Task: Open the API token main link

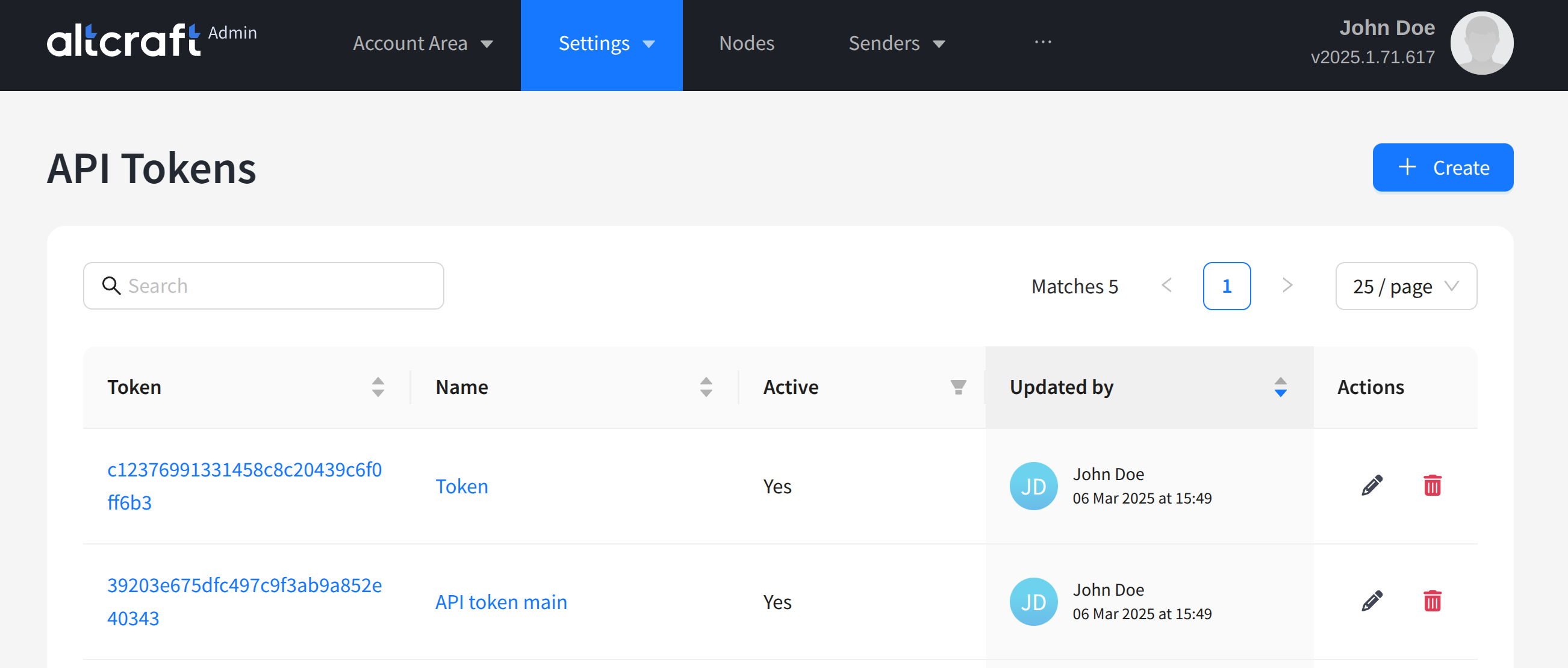Action: pyautogui.click(x=500, y=602)
